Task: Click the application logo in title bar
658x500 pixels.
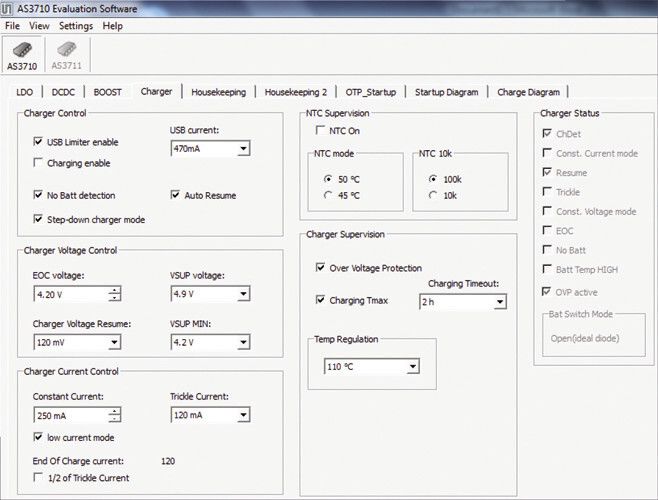Action: click(x=7, y=8)
